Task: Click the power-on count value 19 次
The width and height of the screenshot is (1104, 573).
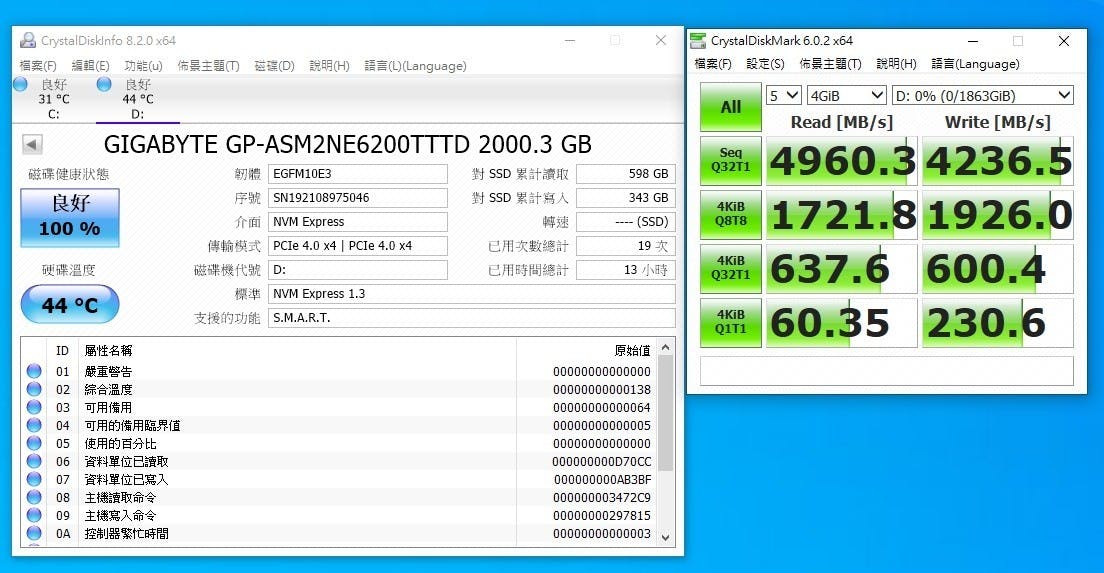Action: (626, 246)
